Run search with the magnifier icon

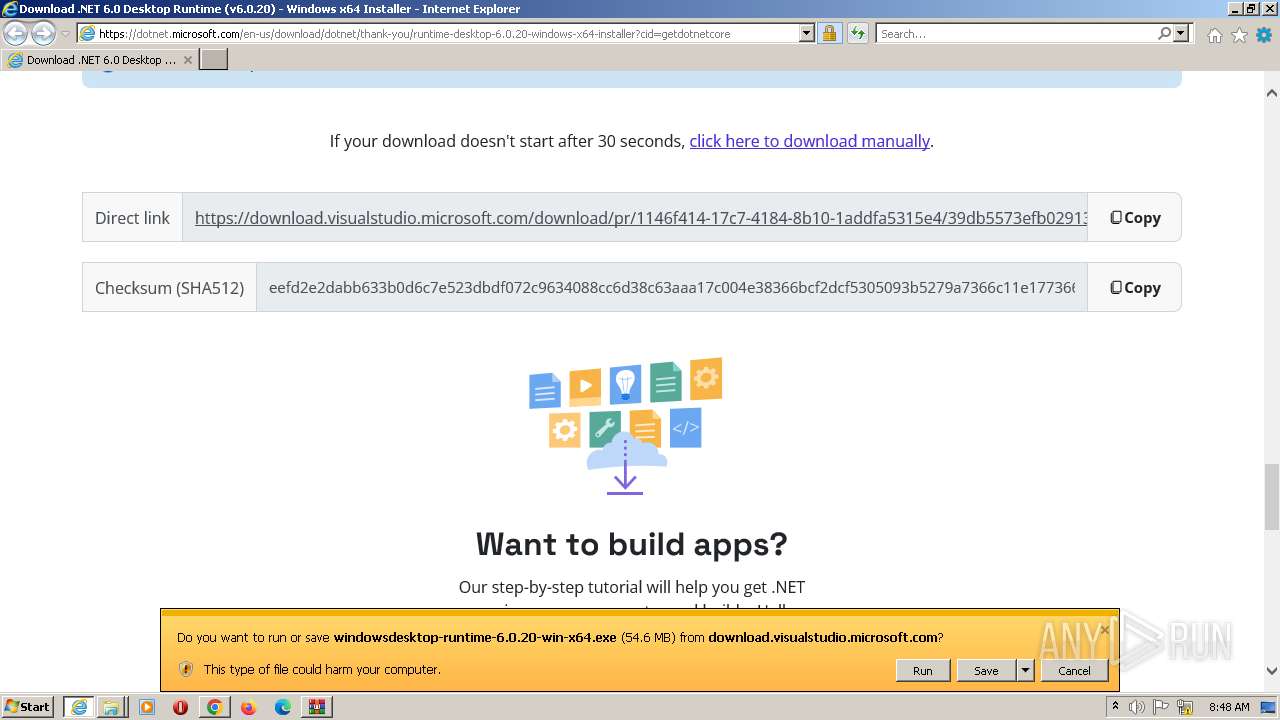coord(1164,33)
